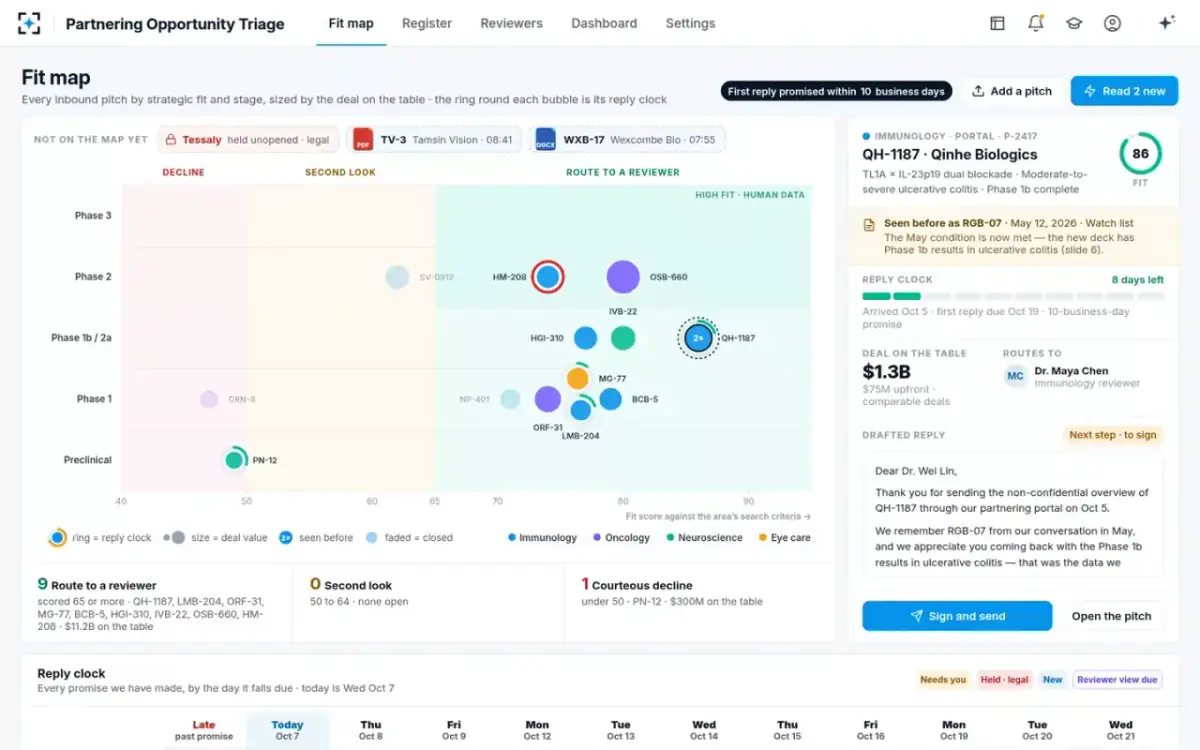Image resolution: width=1200 pixels, height=750 pixels.
Task: Click the lock icon on Tessaly chip
Action: 171,140
